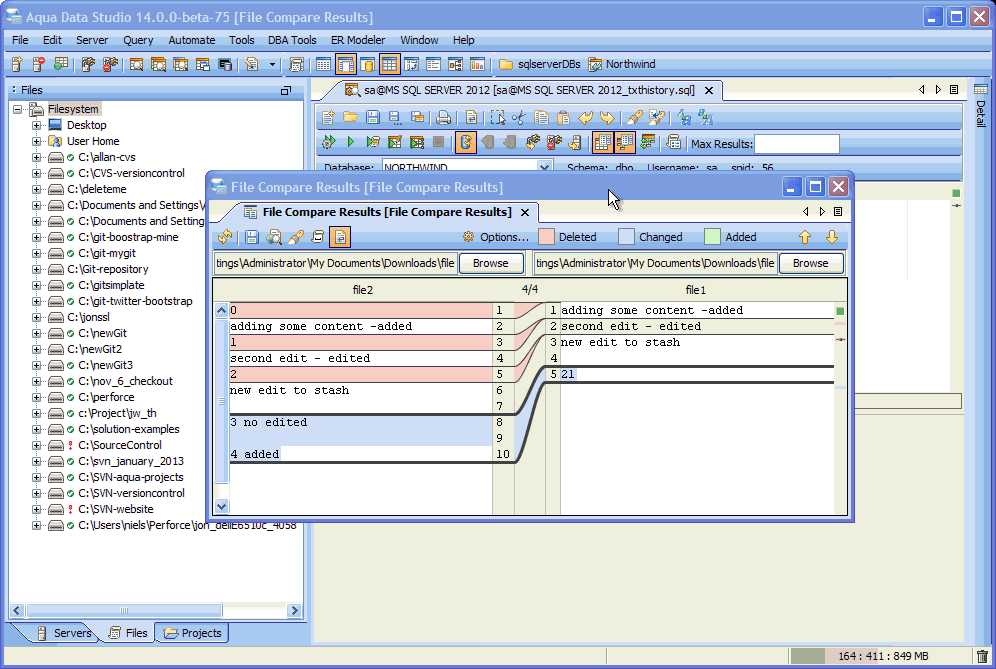Click the trash garbage collect icon in status bar
The width and height of the screenshot is (996, 669).
(982, 656)
